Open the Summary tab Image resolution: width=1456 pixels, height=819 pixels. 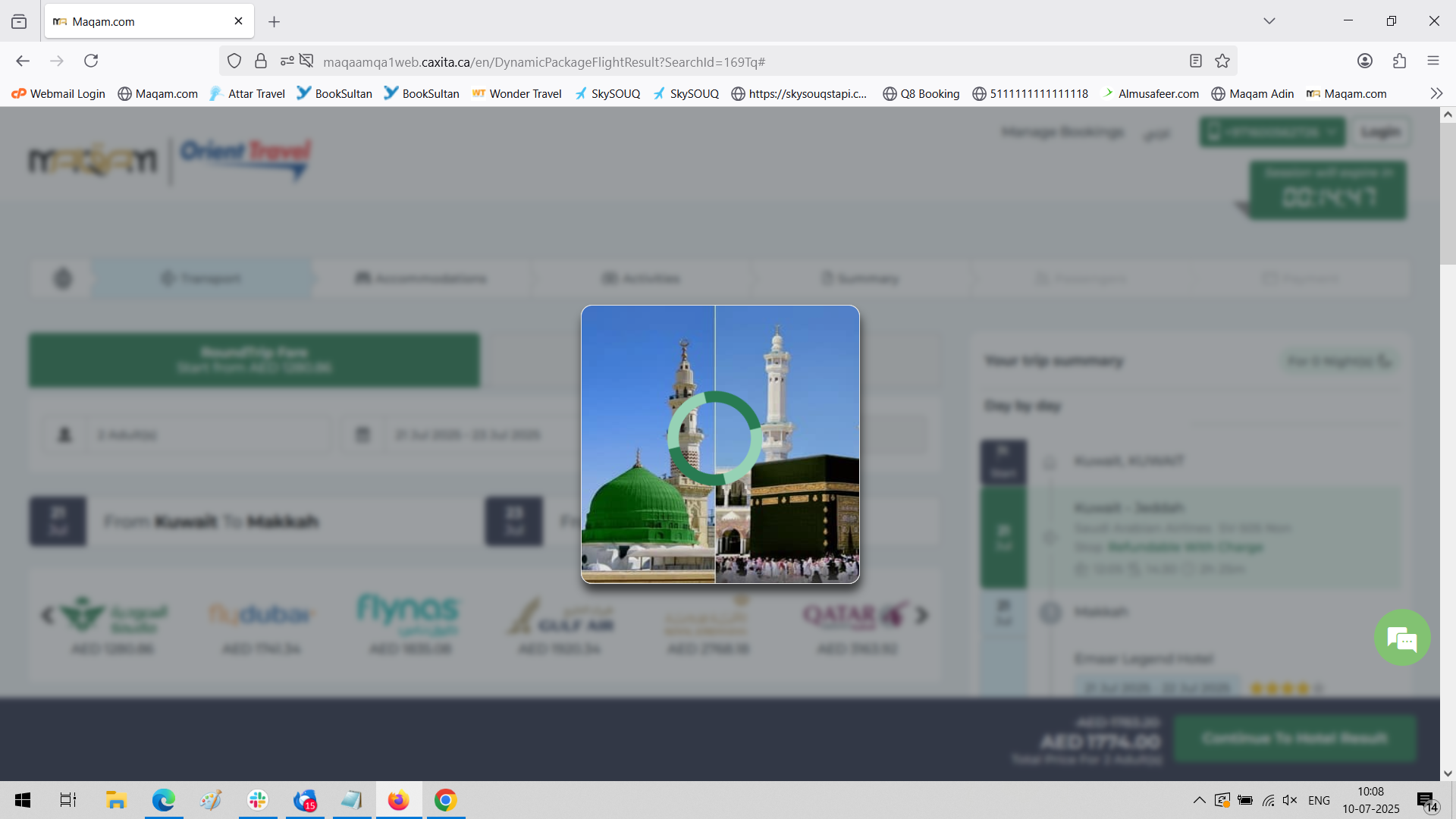pos(861,278)
